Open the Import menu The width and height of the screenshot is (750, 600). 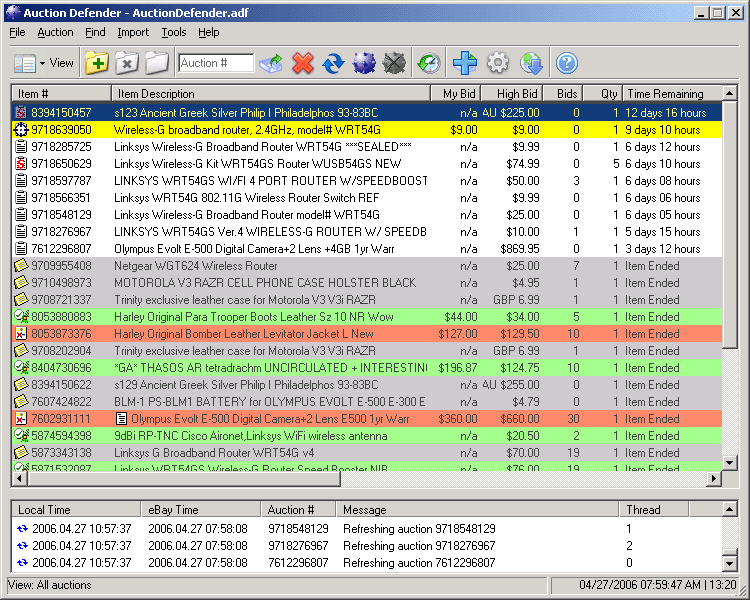point(133,32)
